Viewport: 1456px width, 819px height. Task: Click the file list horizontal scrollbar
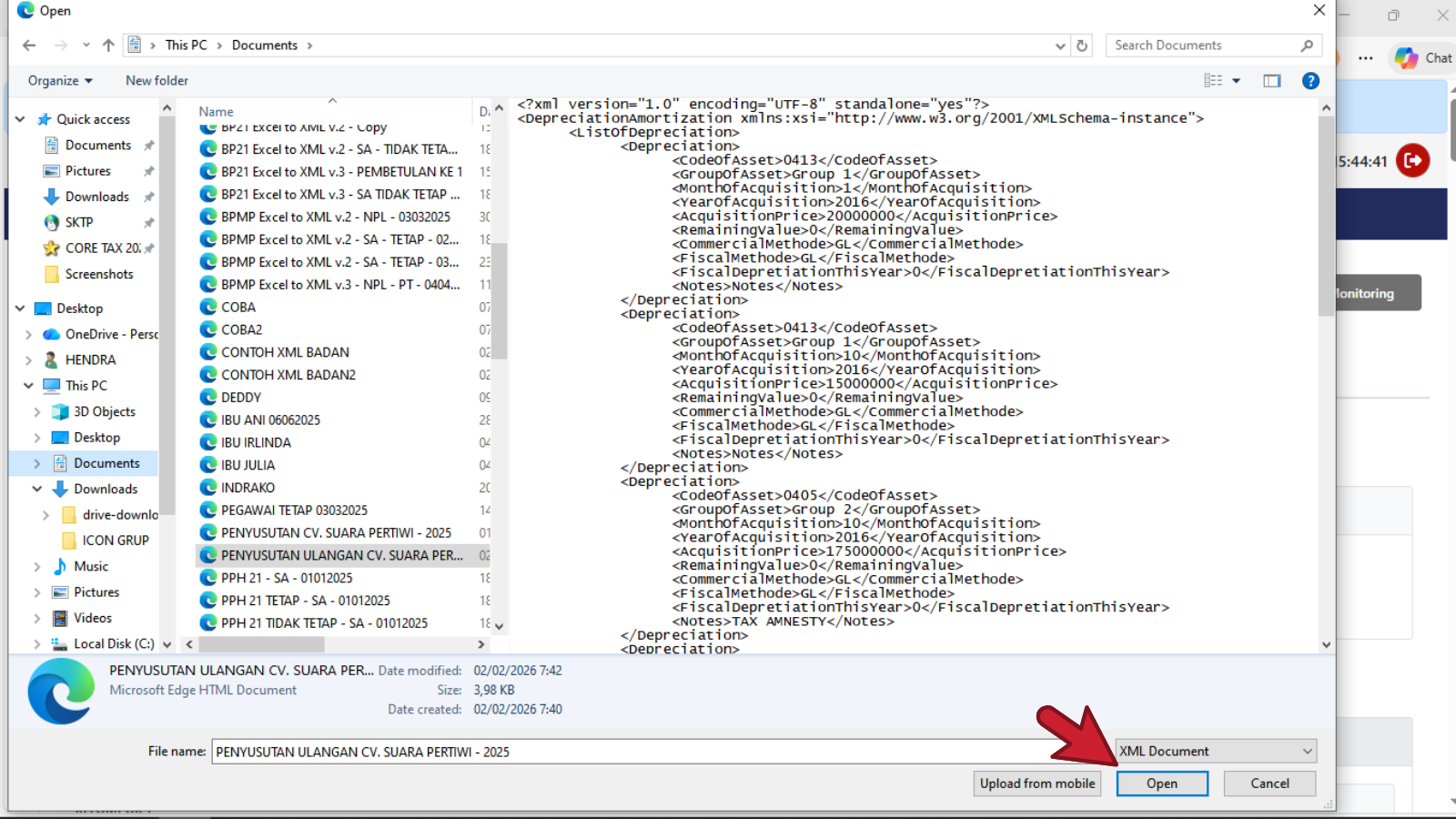click(x=261, y=644)
